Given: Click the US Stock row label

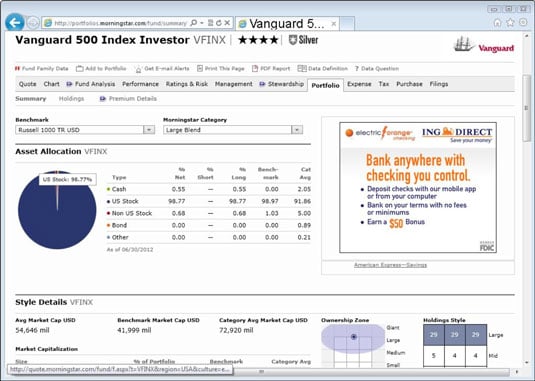Looking at the screenshot, I should [125, 201].
